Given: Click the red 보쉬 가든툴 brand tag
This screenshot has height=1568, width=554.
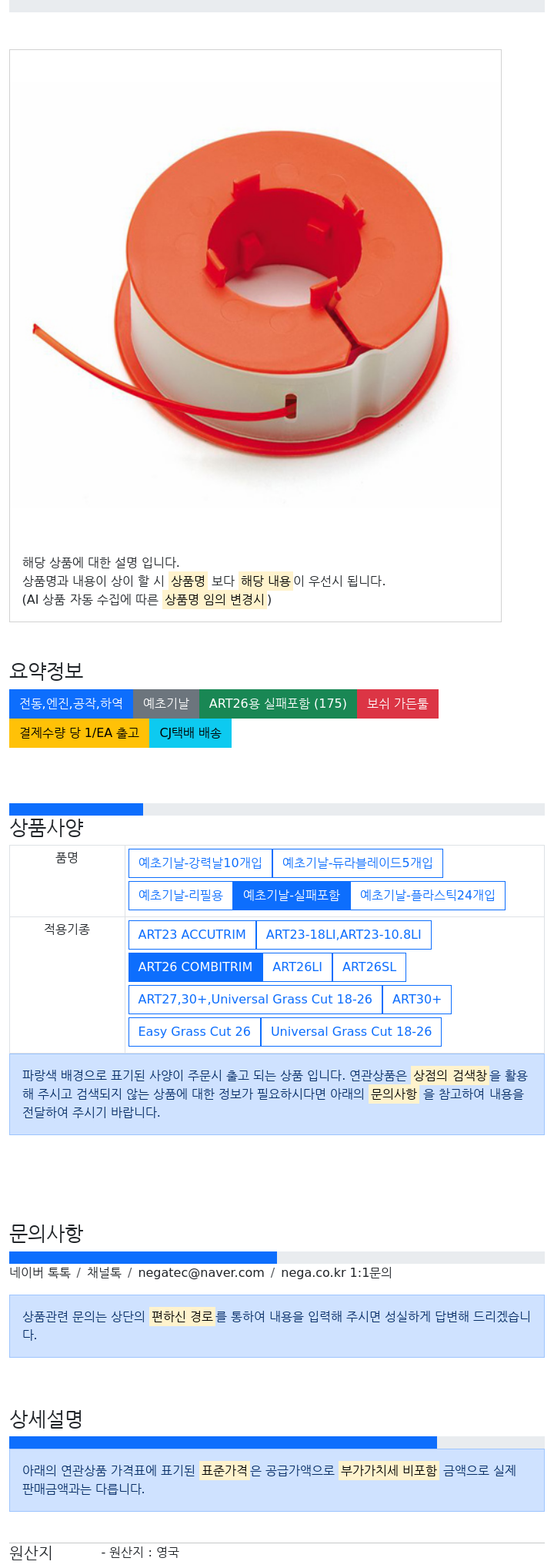Looking at the screenshot, I should click(x=398, y=704).
